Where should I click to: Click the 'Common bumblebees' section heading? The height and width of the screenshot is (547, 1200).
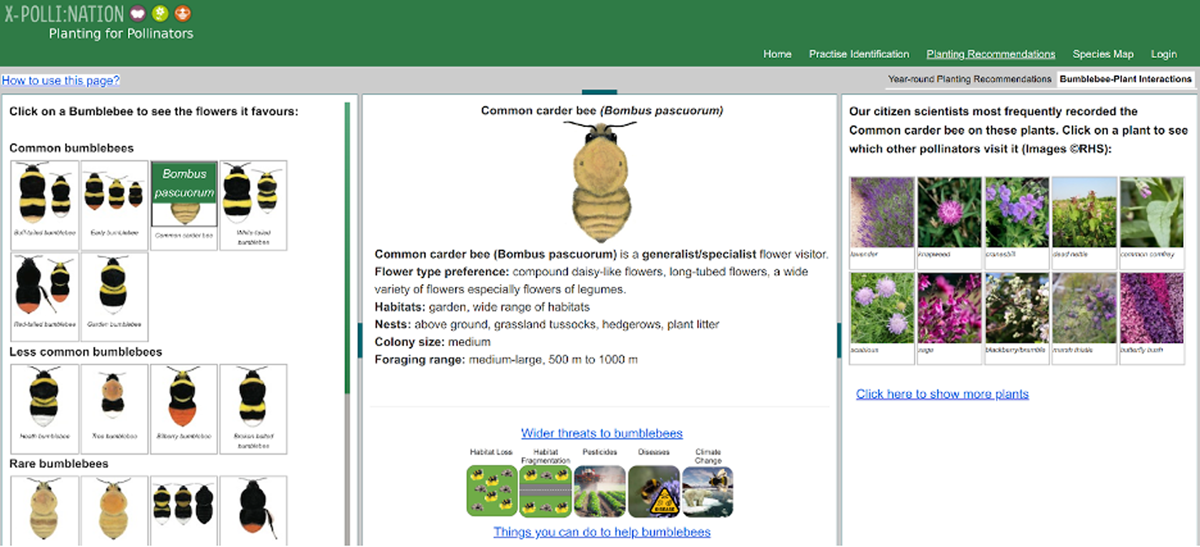[x=72, y=148]
